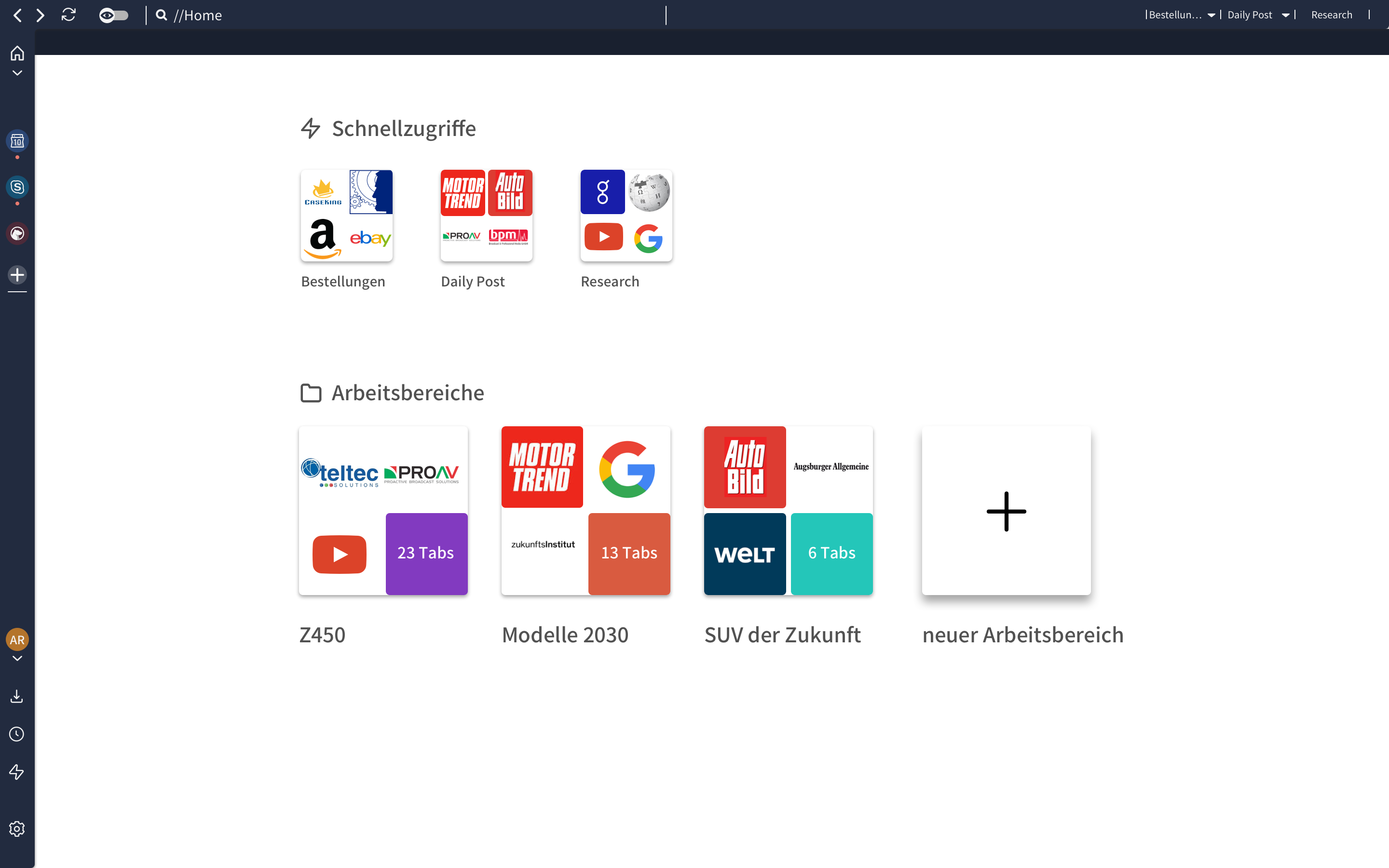Open WELT in SUV der Zukunft

click(x=745, y=554)
